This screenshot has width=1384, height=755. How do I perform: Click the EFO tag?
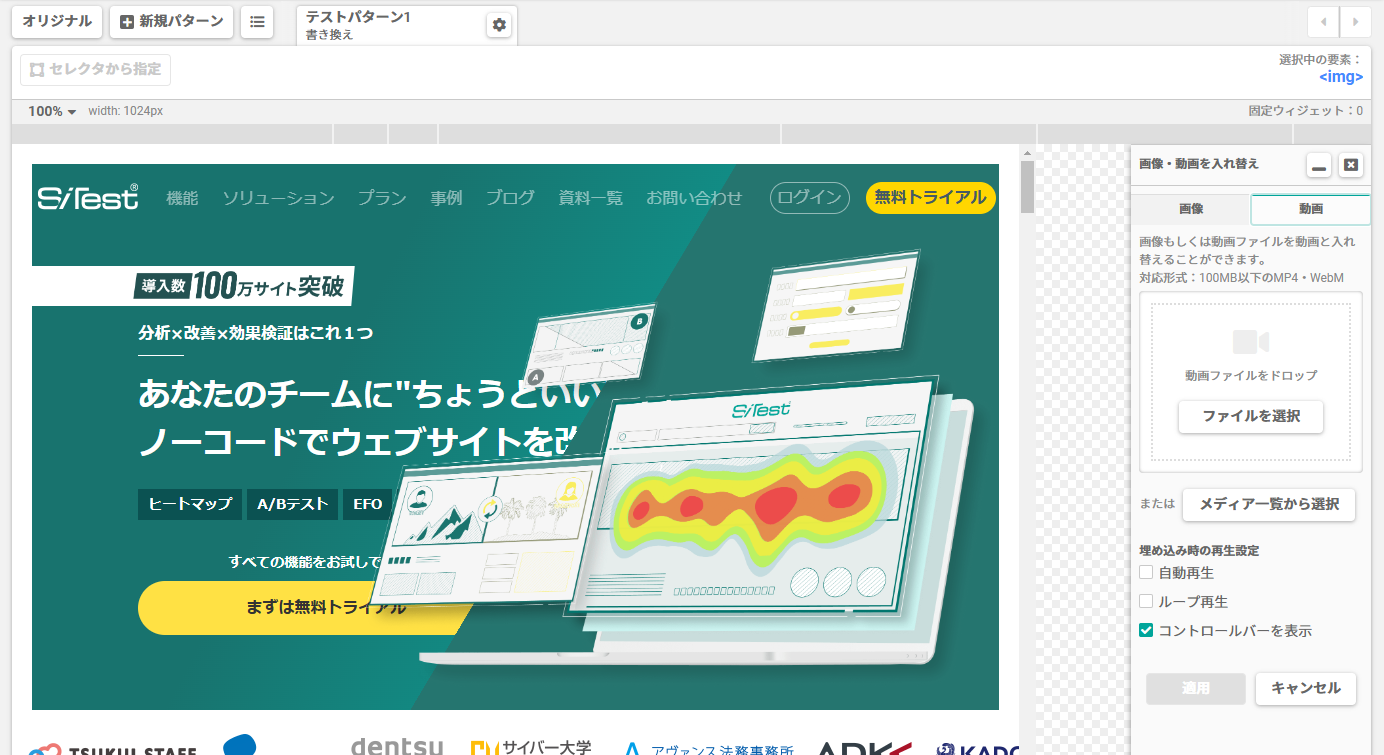click(368, 504)
